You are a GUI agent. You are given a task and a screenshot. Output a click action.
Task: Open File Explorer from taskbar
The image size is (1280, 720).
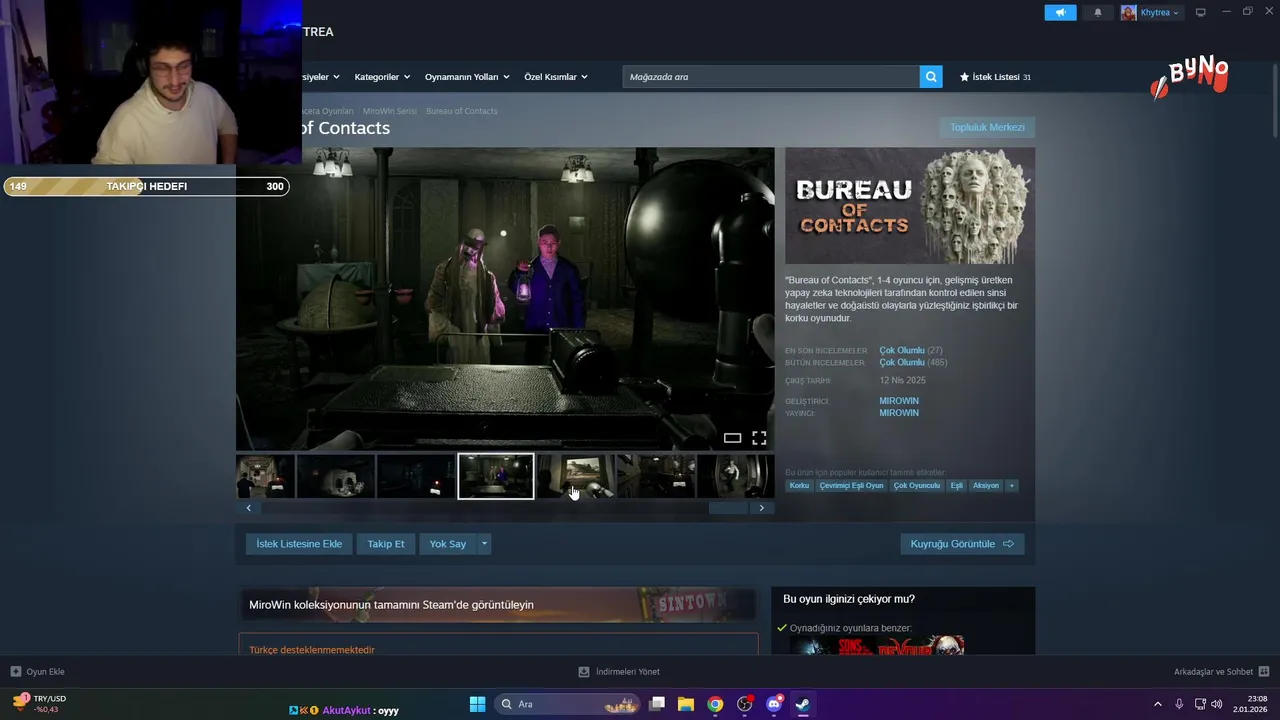click(x=686, y=704)
